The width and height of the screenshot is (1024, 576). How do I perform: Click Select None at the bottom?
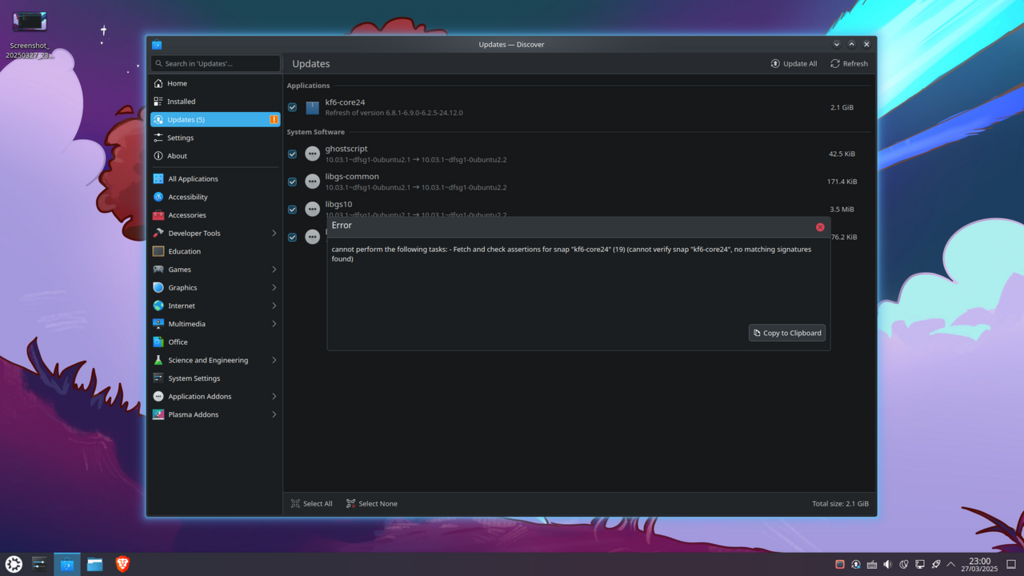[372, 504]
